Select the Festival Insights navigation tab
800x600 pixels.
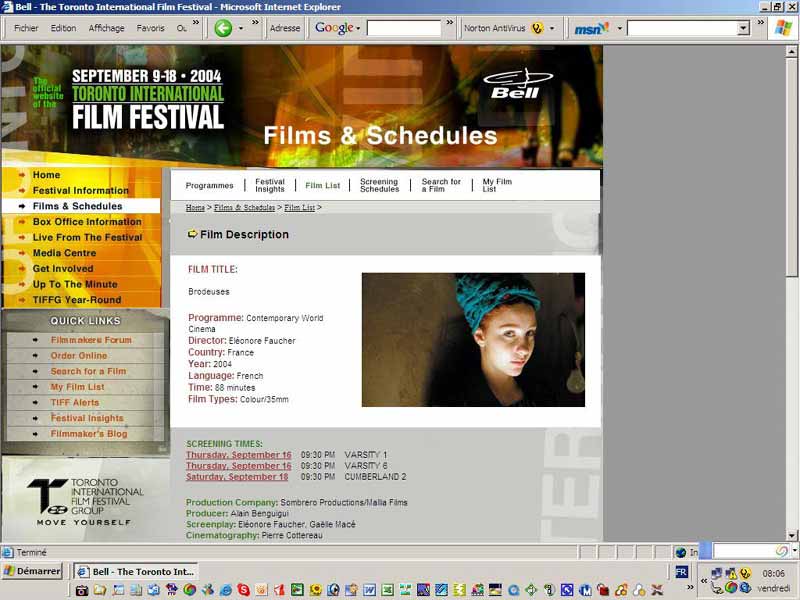tap(269, 185)
